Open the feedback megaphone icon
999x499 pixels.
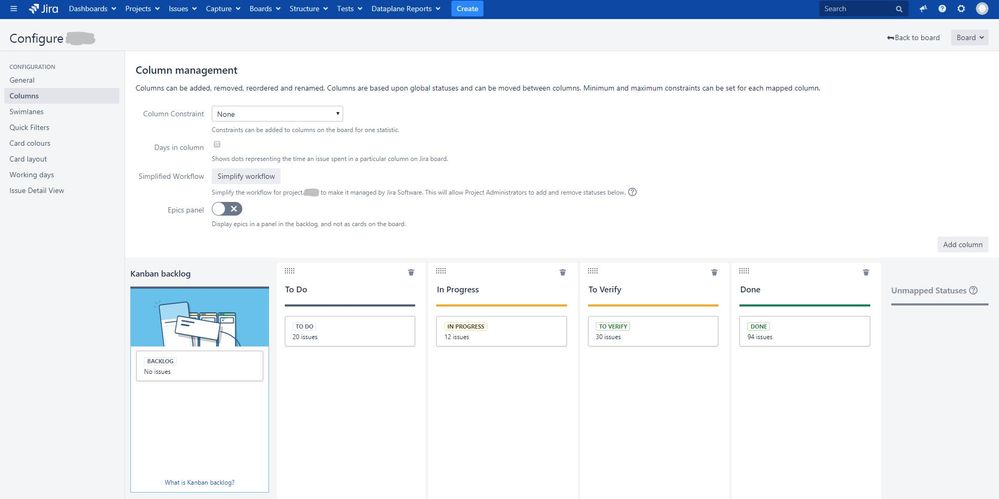click(924, 9)
